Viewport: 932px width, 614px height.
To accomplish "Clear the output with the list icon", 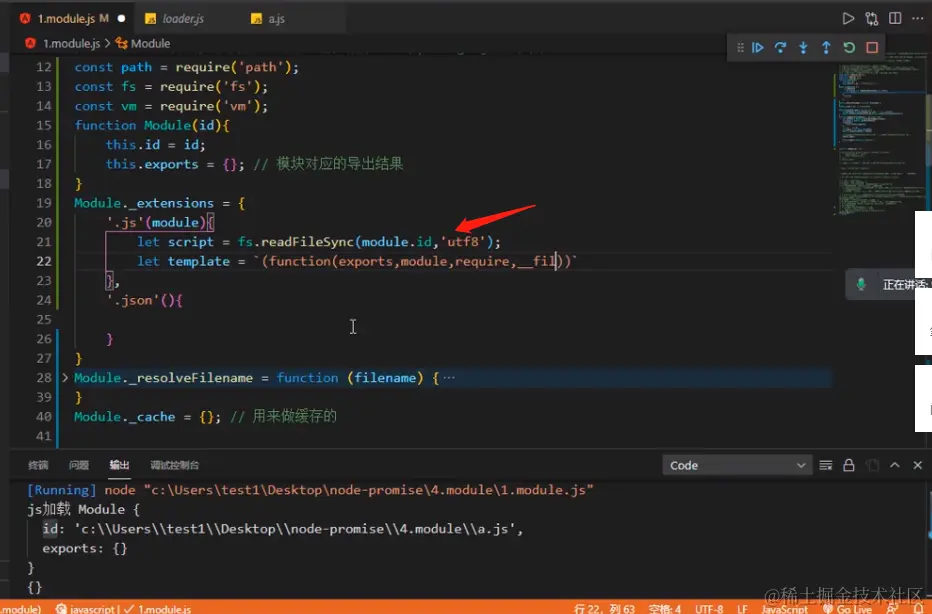I will 826,465.
